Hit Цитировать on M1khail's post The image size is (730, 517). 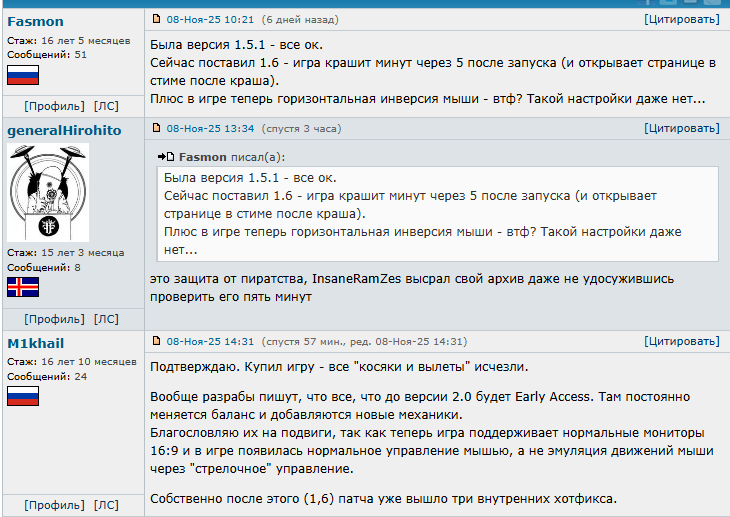coord(681,341)
